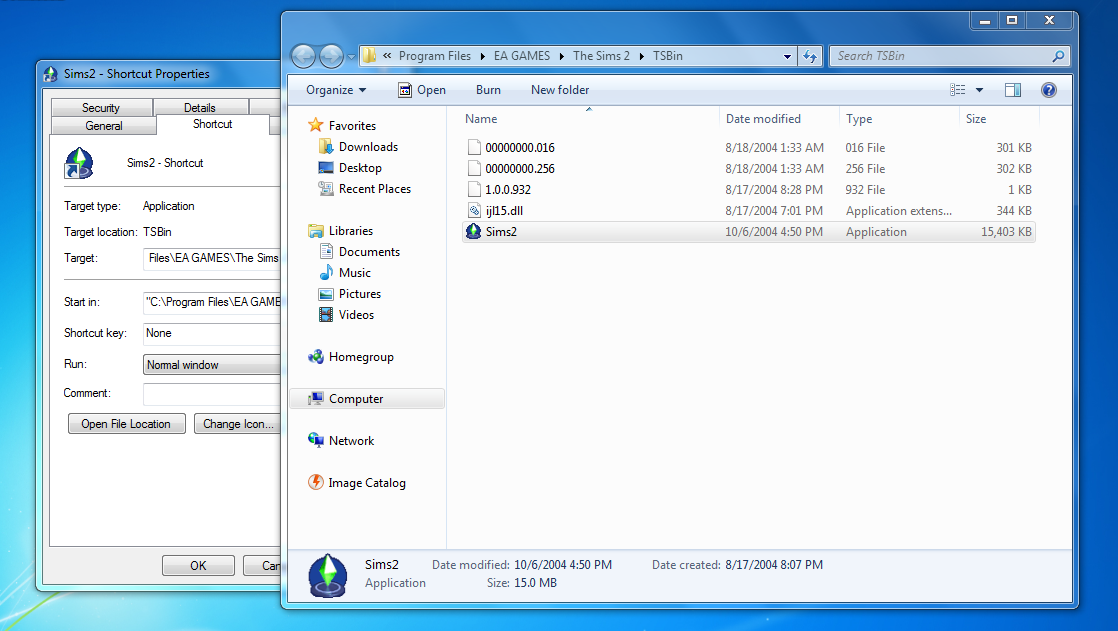The image size is (1118, 631).
Task: Switch to the Details tab
Action: (200, 107)
